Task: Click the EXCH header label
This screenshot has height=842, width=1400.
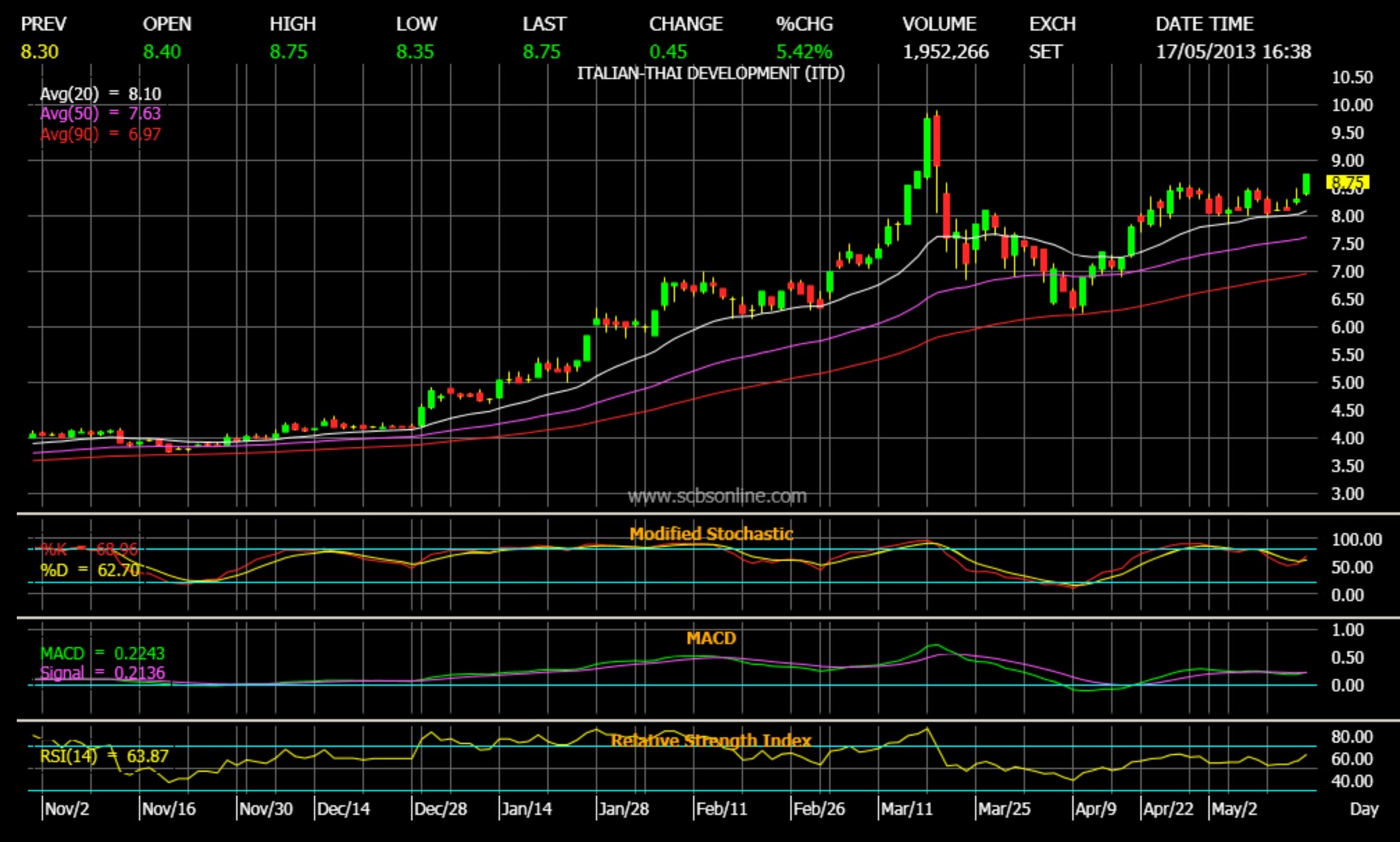Action: (1052, 24)
